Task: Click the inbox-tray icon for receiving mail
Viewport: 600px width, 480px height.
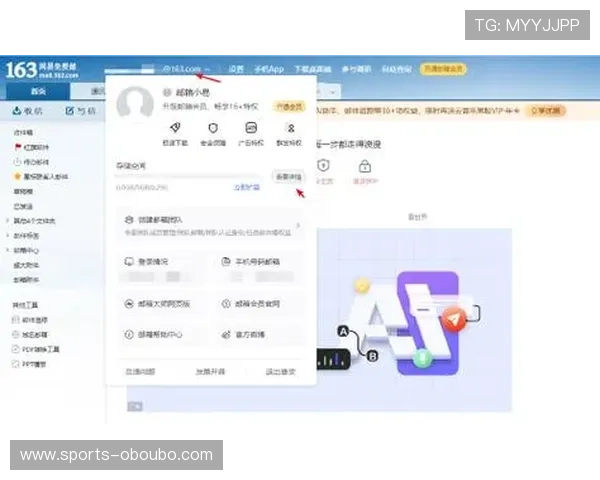Action: (x=16, y=111)
